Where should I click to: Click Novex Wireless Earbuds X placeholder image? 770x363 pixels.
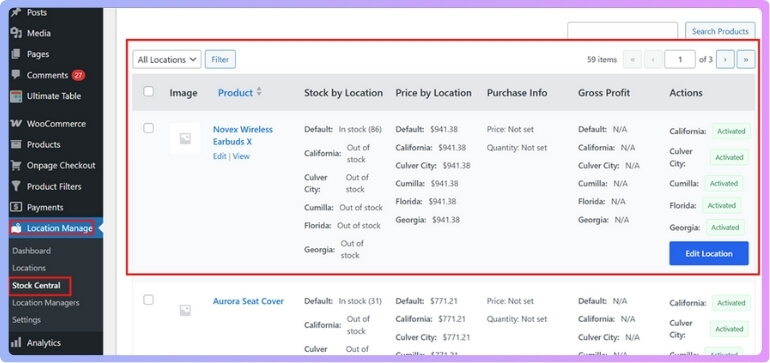pos(185,139)
